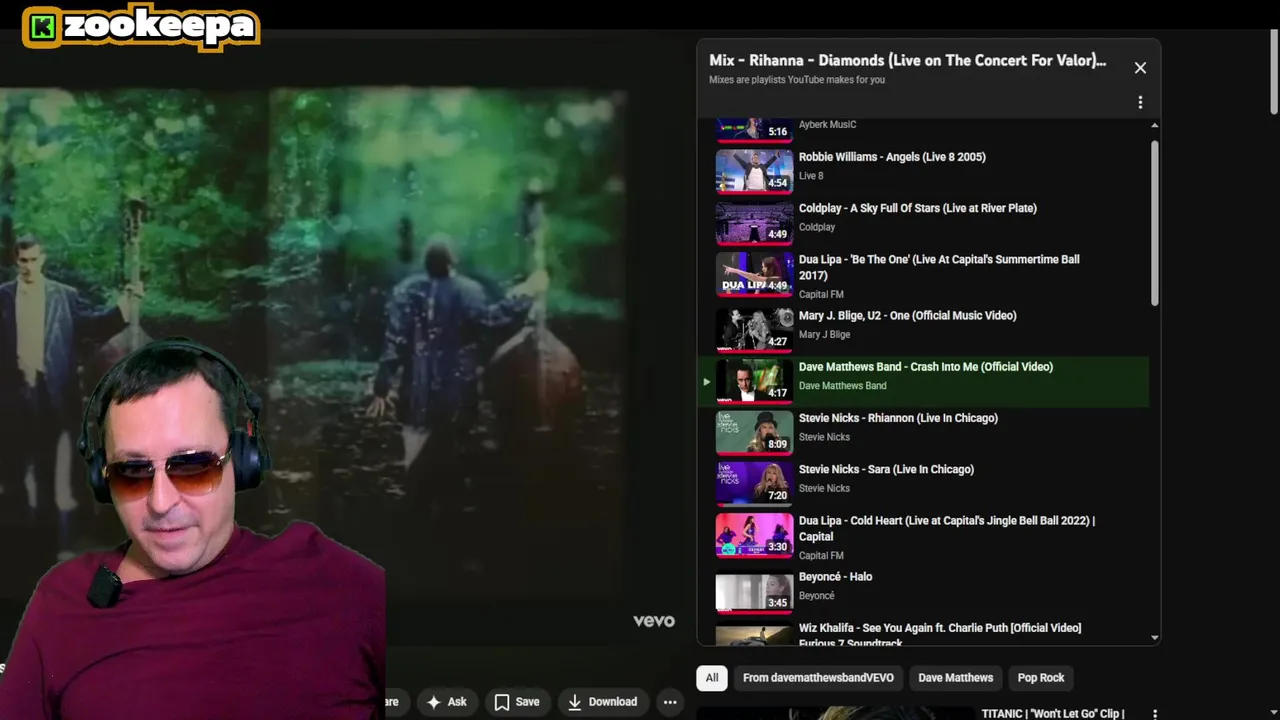1280x720 pixels.
Task: Play Mary J. Blige, U2 - One video
Action: [x=907, y=315]
